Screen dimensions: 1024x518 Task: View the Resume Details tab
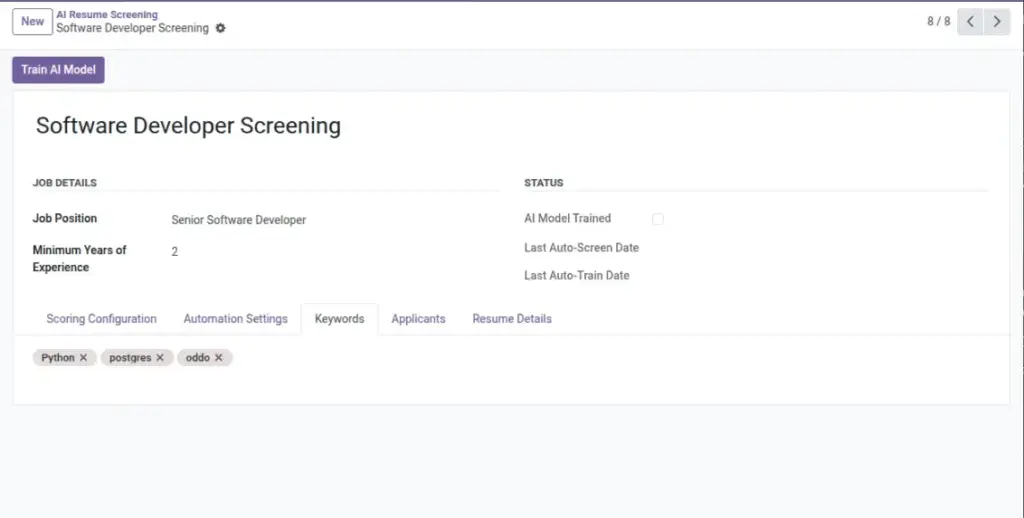[x=512, y=319]
